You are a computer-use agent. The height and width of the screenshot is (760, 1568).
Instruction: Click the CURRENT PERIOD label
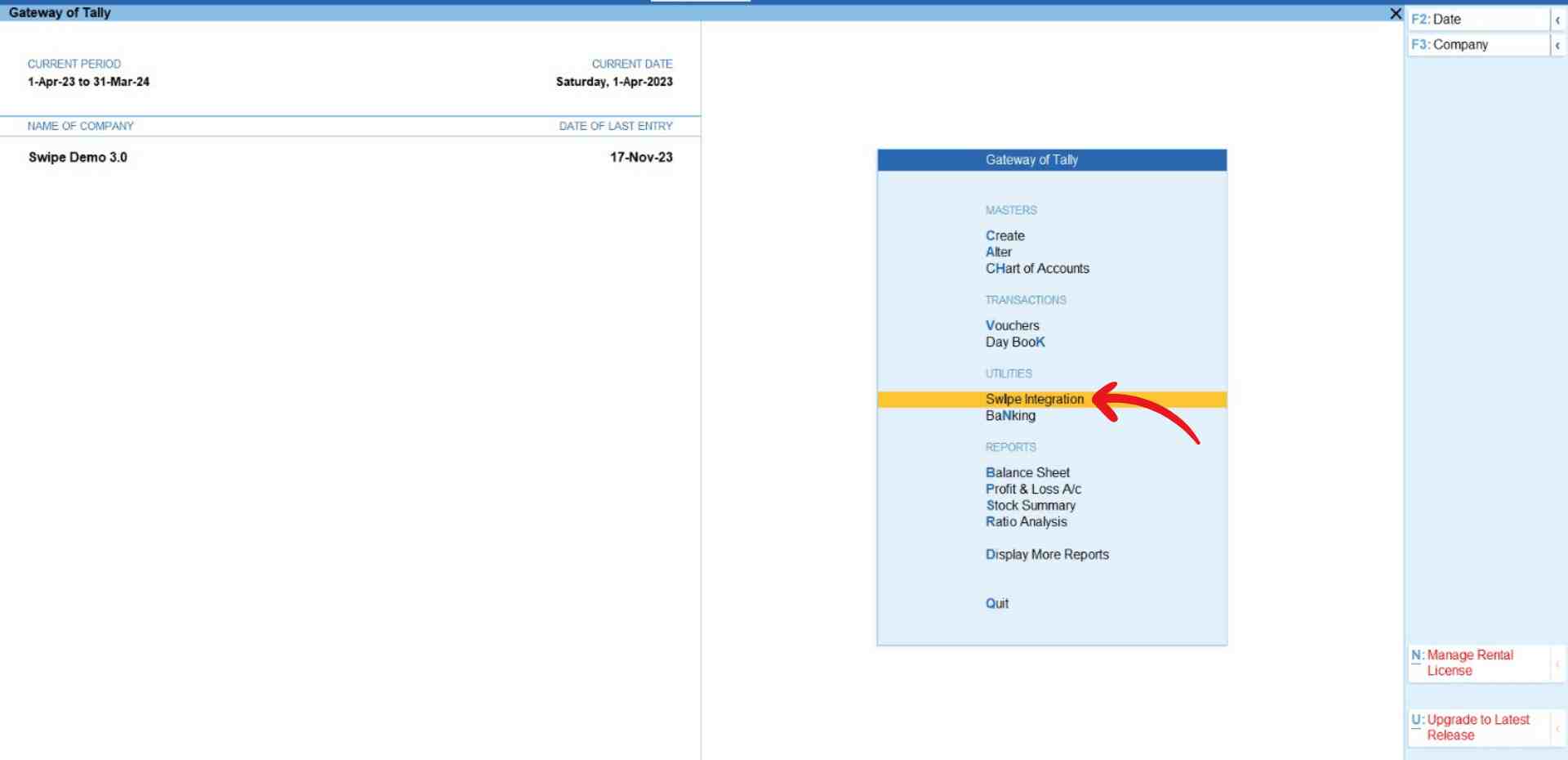[x=73, y=64]
